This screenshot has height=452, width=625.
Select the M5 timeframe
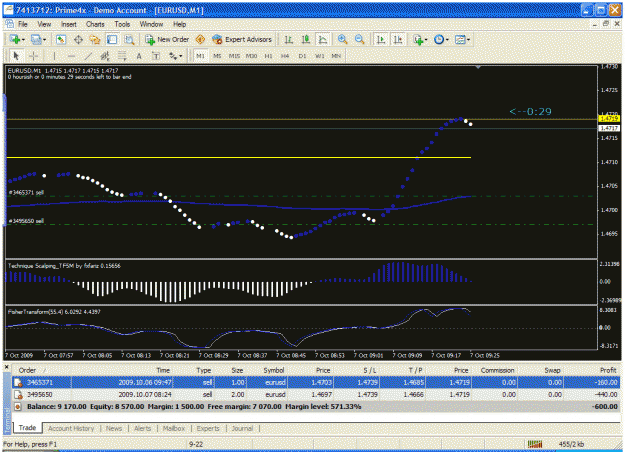point(217,56)
